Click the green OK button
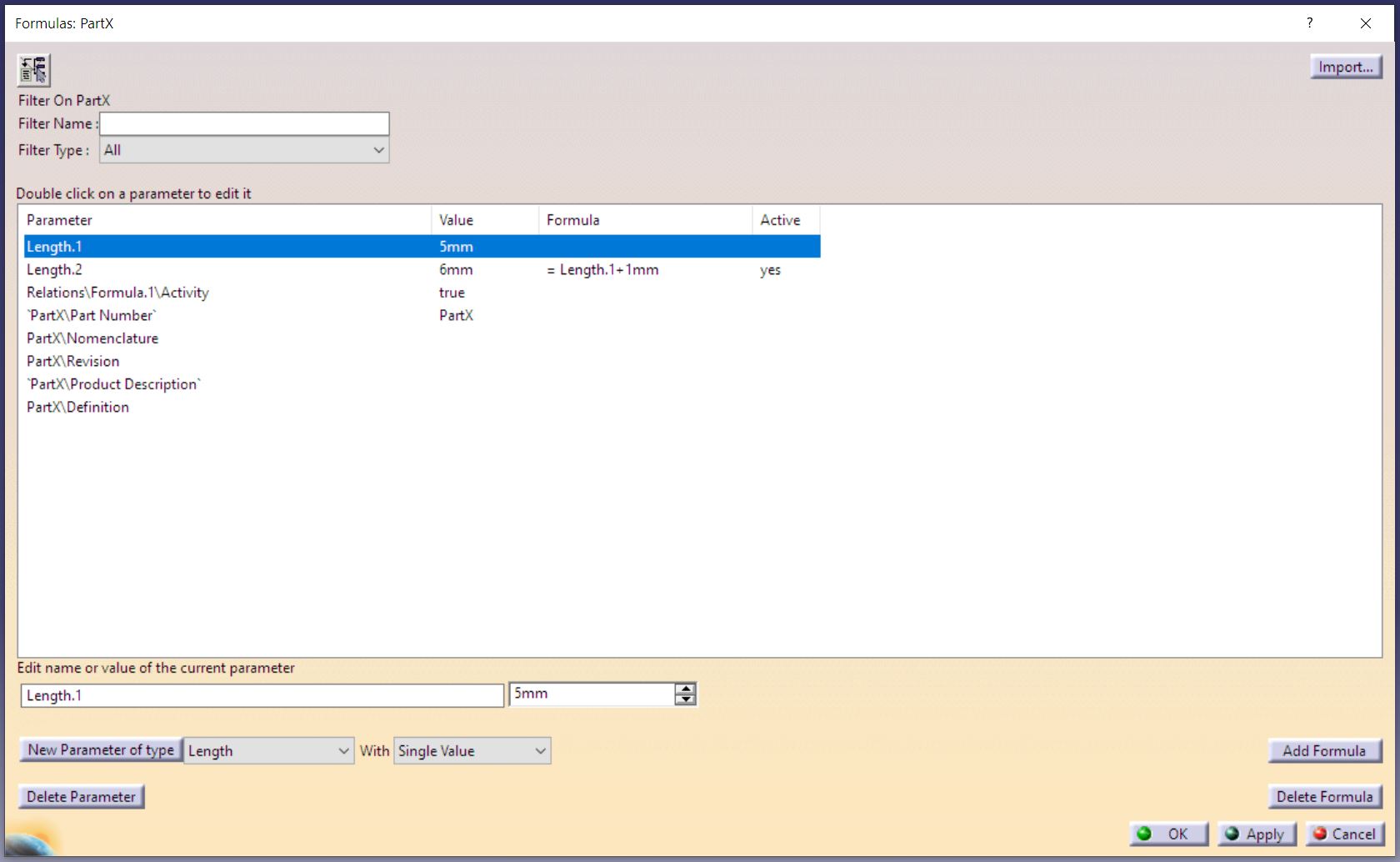 1167,834
